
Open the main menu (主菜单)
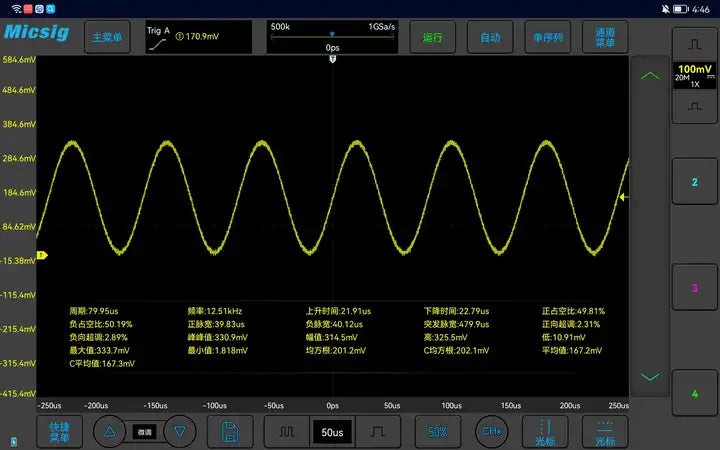[x=106, y=37]
